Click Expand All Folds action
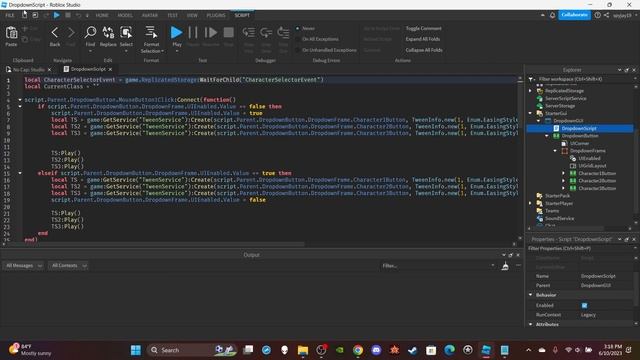 pyautogui.click(x=423, y=39)
